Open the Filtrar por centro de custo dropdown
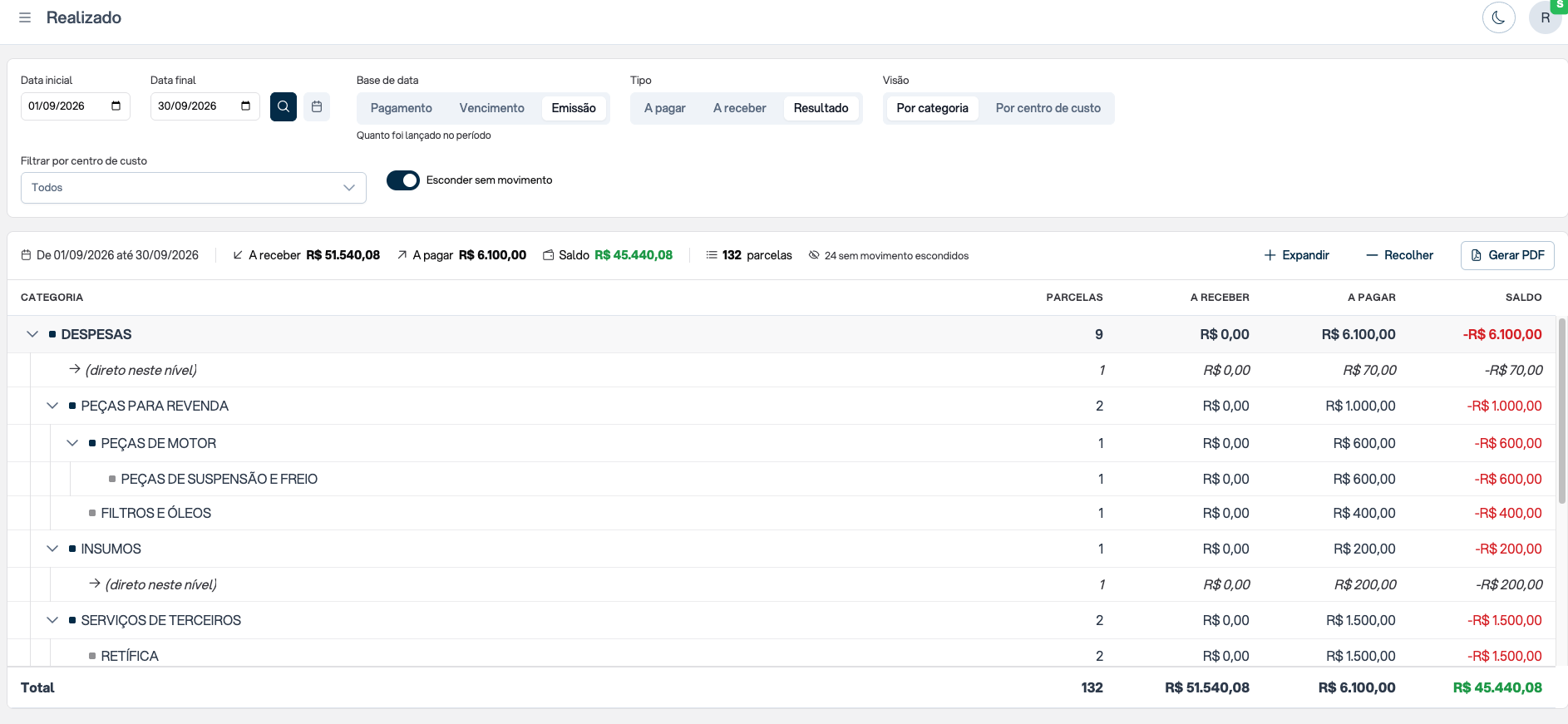The image size is (1568, 724). pos(194,188)
